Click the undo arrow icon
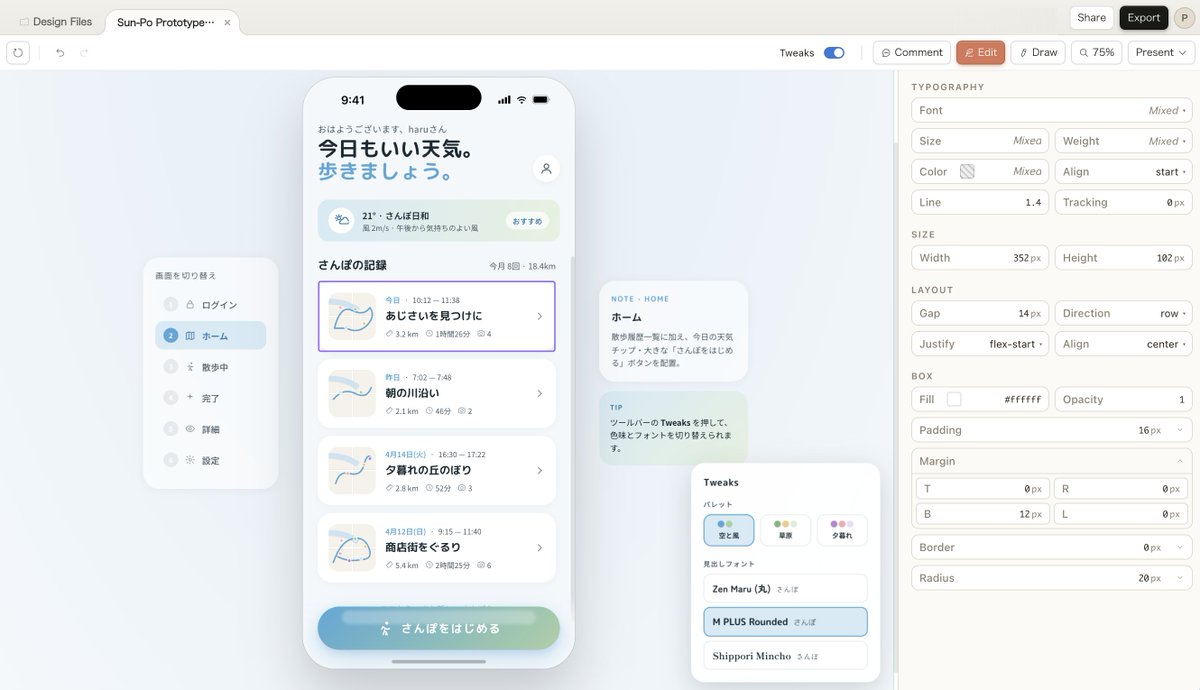Image resolution: width=1200 pixels, height=690 pixels. 59,51
